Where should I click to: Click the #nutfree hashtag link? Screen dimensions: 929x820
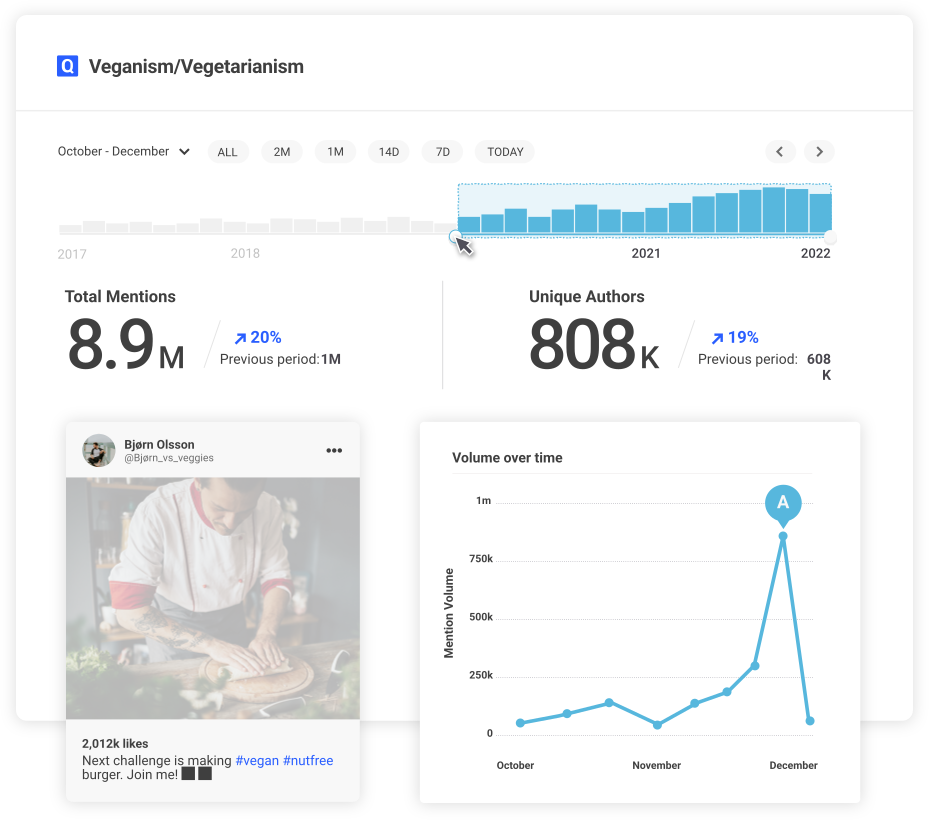308,760
